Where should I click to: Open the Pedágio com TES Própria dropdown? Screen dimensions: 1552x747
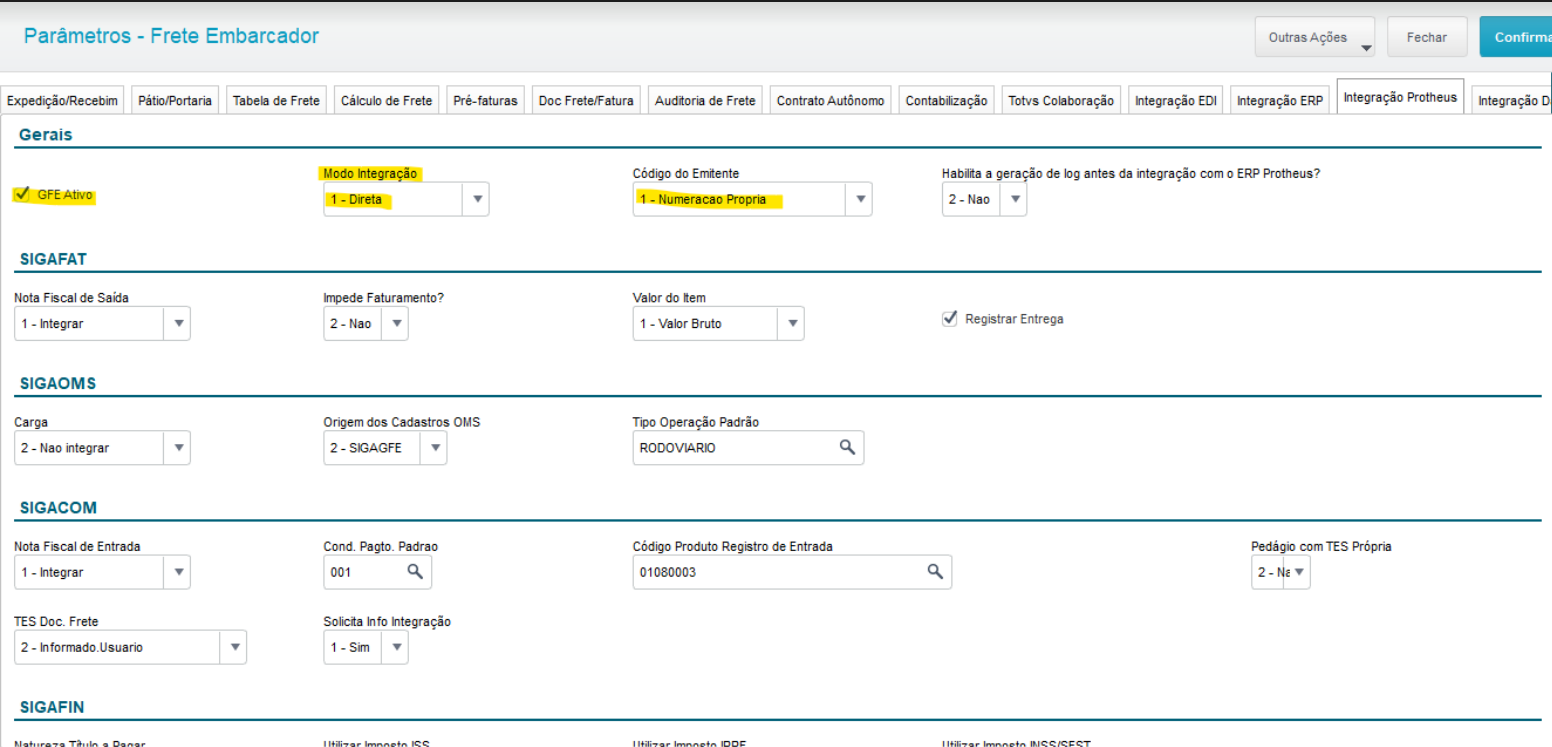(1298, 572)
